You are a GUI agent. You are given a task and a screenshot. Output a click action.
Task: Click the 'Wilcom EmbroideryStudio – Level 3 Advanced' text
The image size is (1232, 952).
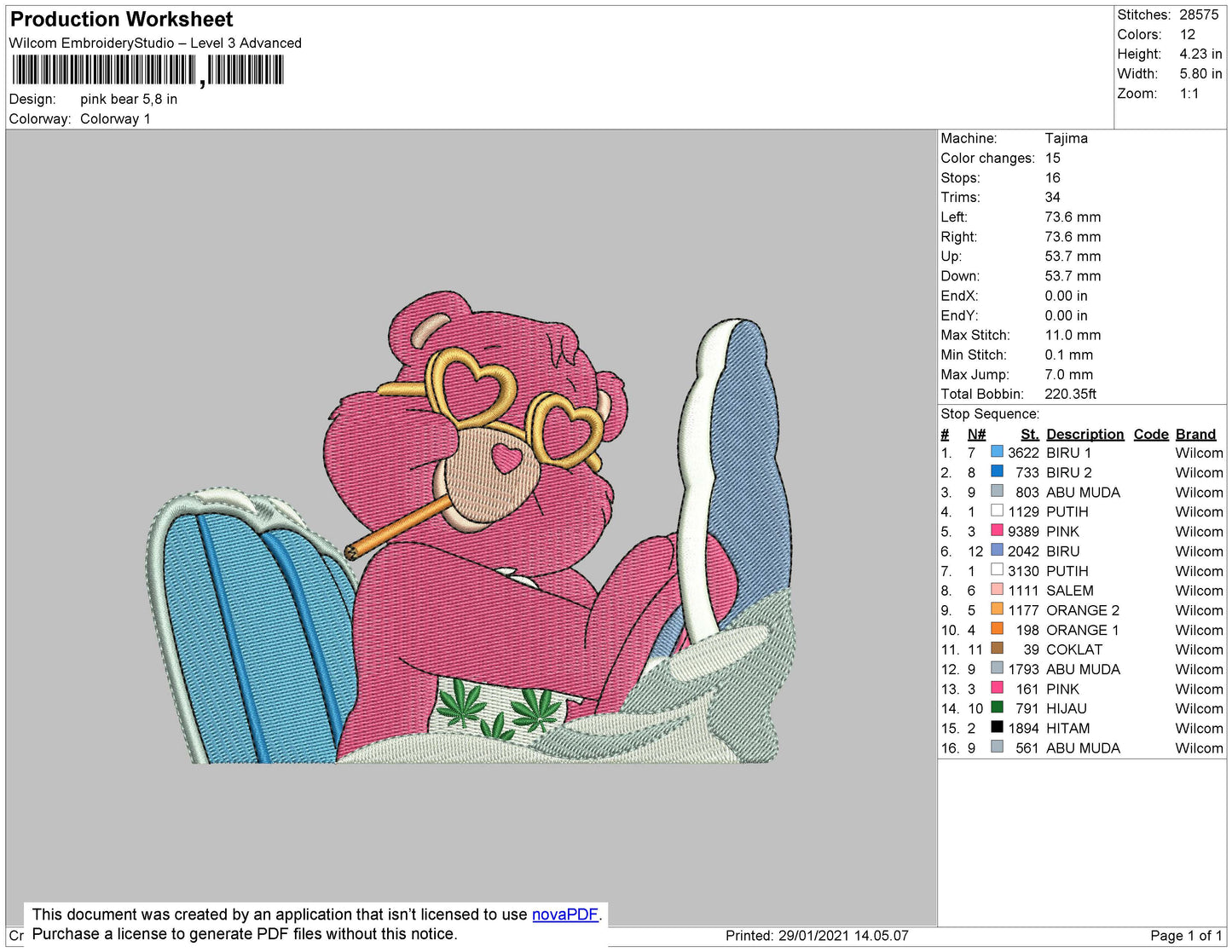pos(155,43)
